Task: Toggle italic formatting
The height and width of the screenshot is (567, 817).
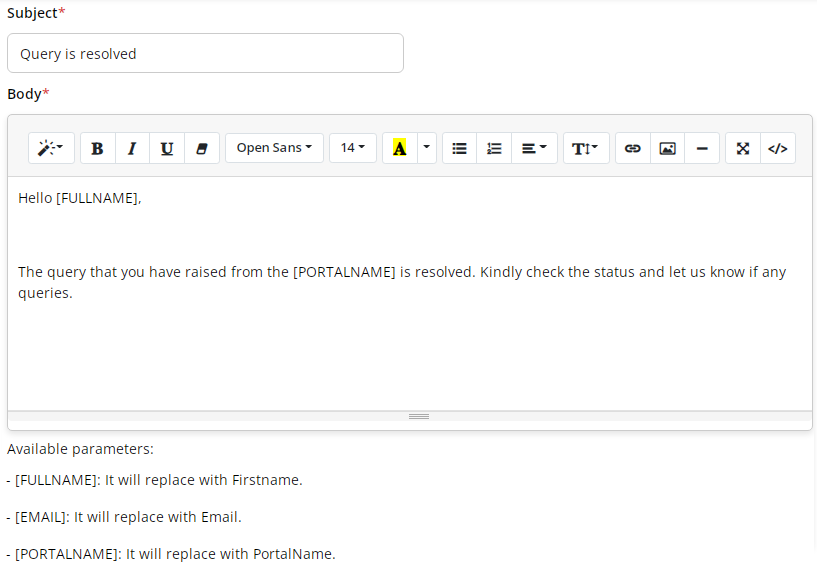Action: [x=132, y=148]
